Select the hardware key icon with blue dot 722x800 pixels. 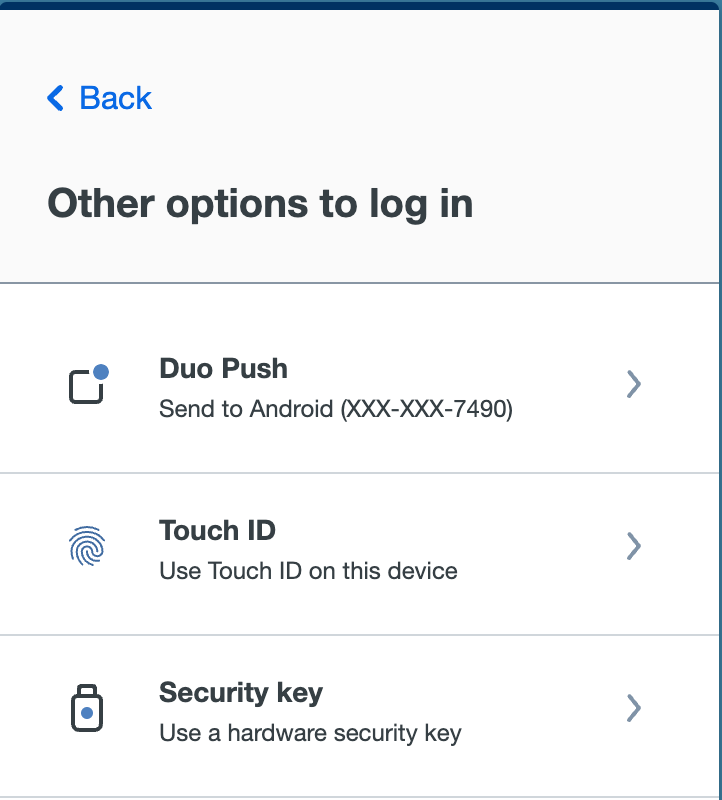(x=86, y=709)
